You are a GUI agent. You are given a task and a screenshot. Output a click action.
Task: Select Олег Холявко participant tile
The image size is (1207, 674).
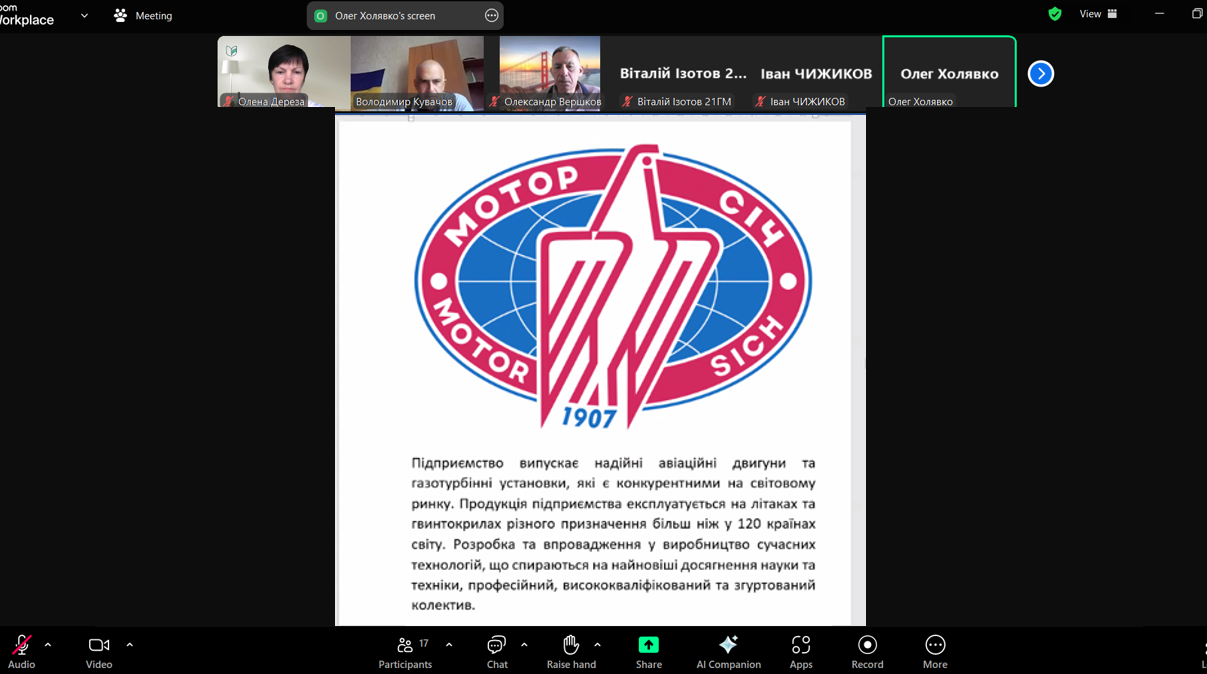[949, 72]
